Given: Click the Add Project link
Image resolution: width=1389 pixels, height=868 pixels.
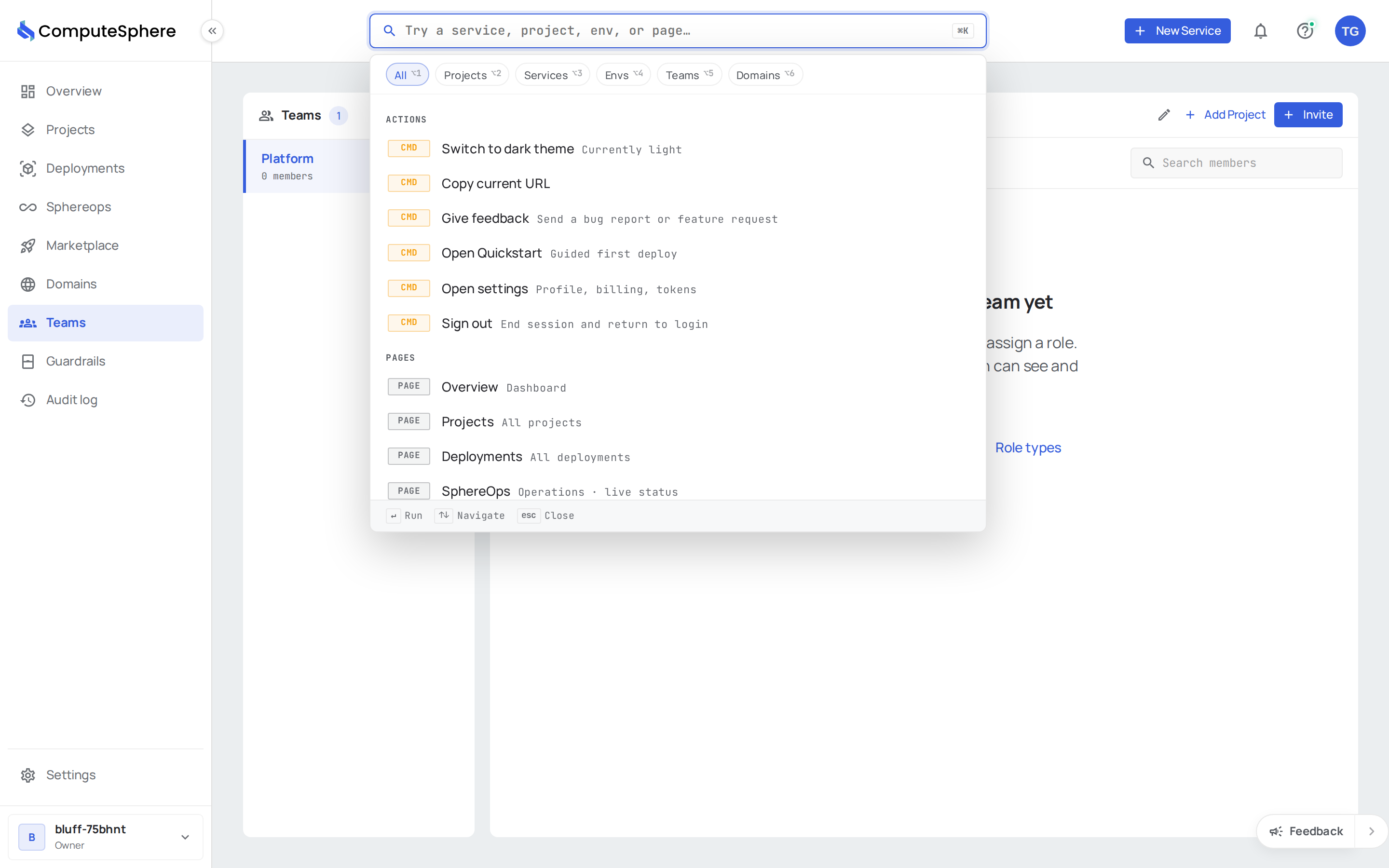Looking at the screenshot, I should [x=1225, y=115].
